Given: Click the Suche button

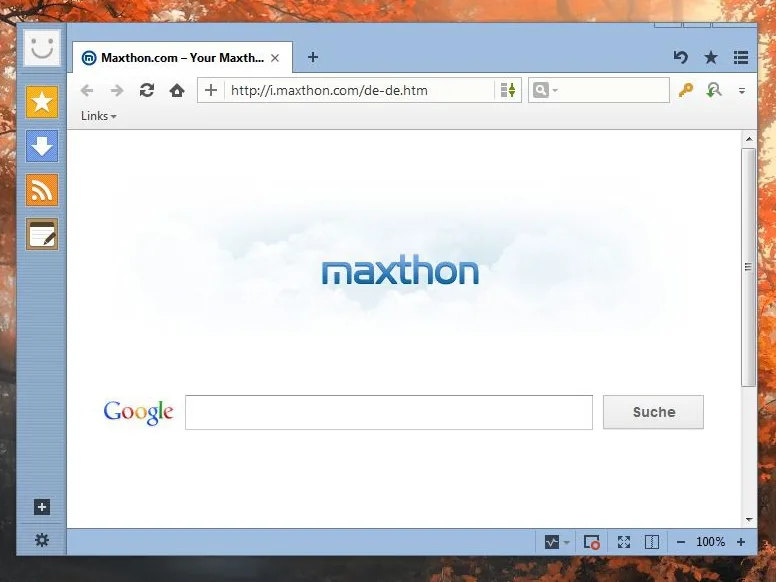Looking at the screenshot, I should pyautogui.click(x=653, y=412).
